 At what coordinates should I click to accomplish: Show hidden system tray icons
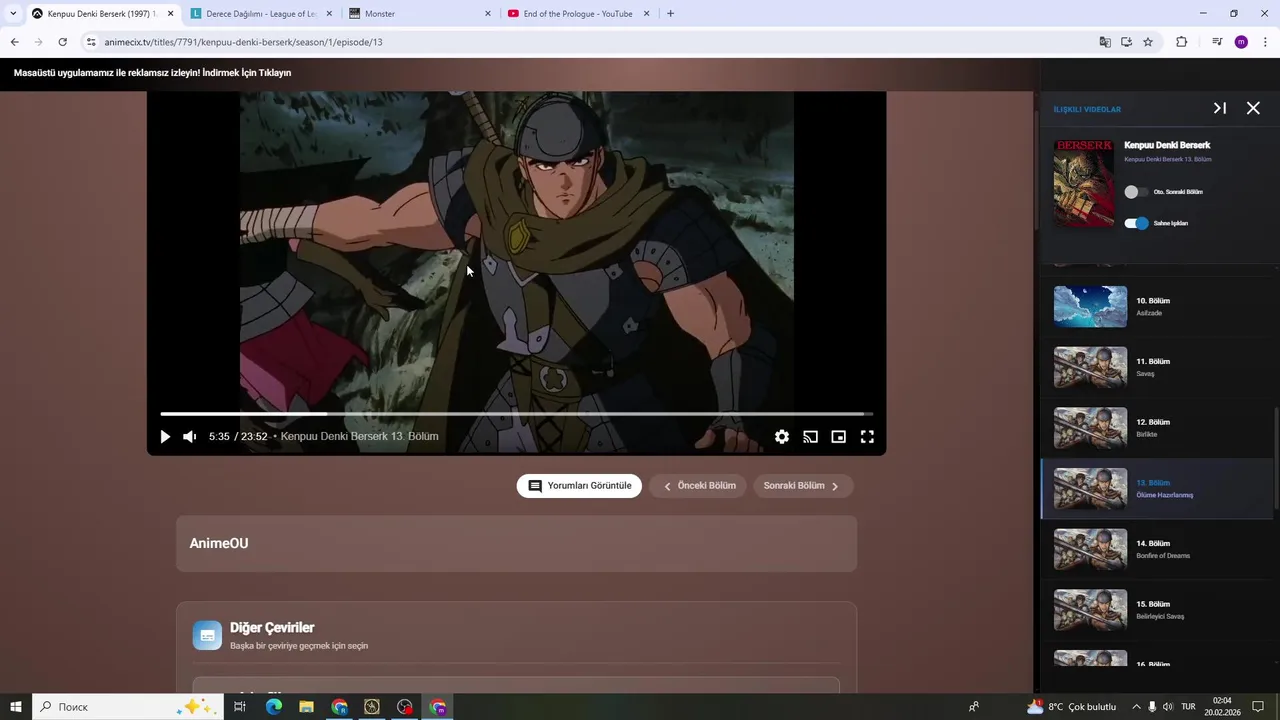[1136, 707]
